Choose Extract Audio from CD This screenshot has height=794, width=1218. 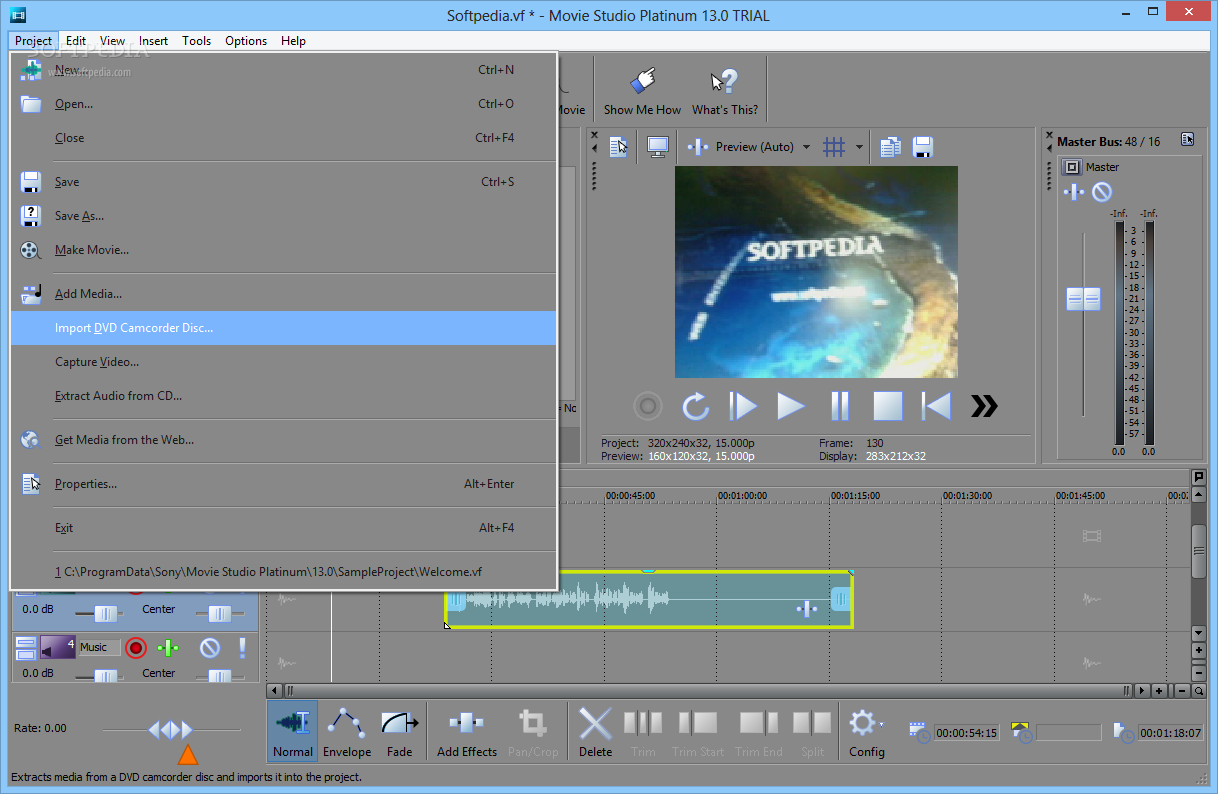click(x=283, y=396)
